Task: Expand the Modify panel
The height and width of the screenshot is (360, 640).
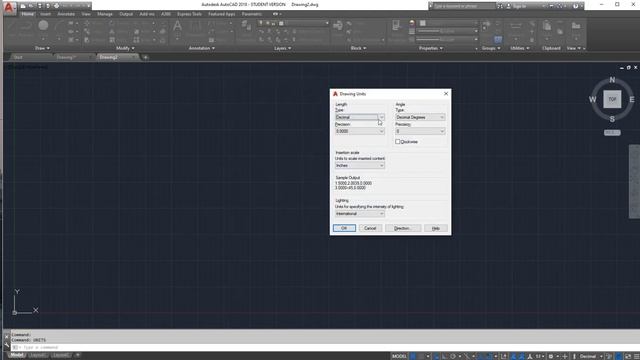Action: point(125,48)
